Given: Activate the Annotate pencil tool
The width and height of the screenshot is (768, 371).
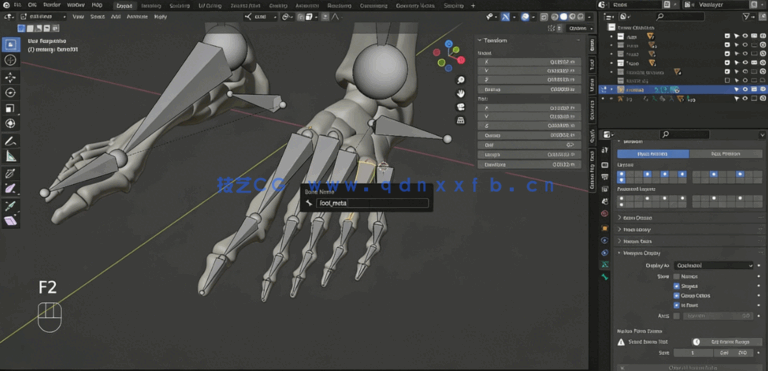Looking at the screenshot, I should pos(11,141).
